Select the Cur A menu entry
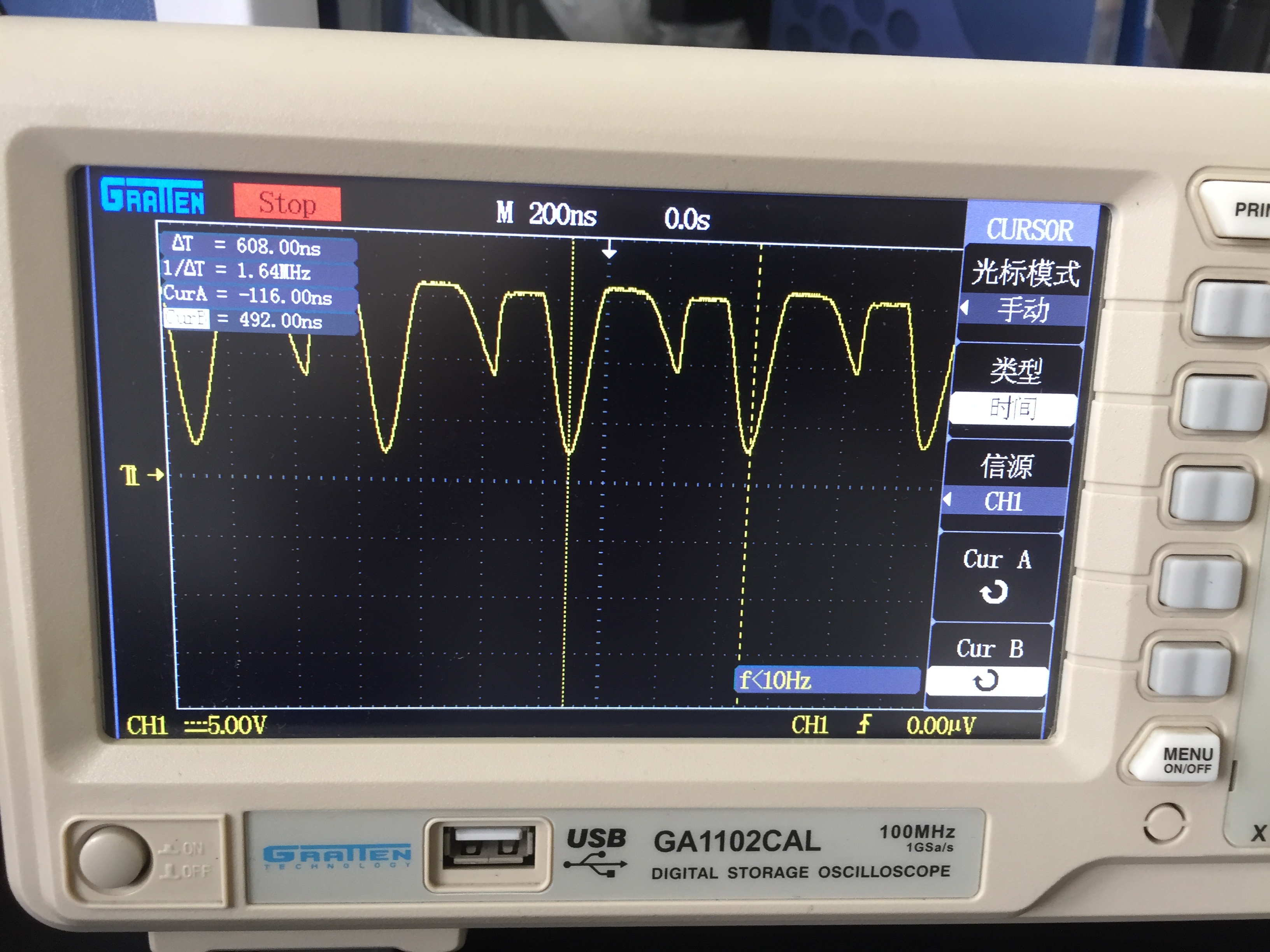The width and height of the screenshot is (1270, 952). coord(997,560)
